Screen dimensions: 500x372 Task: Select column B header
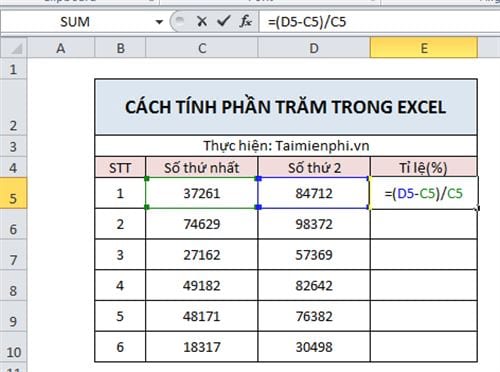[120, 48]
